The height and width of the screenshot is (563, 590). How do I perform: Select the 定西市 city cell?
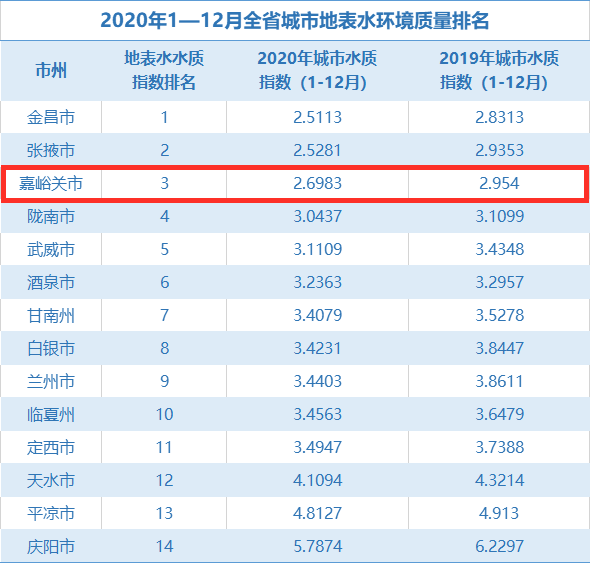tap(51, 447)
